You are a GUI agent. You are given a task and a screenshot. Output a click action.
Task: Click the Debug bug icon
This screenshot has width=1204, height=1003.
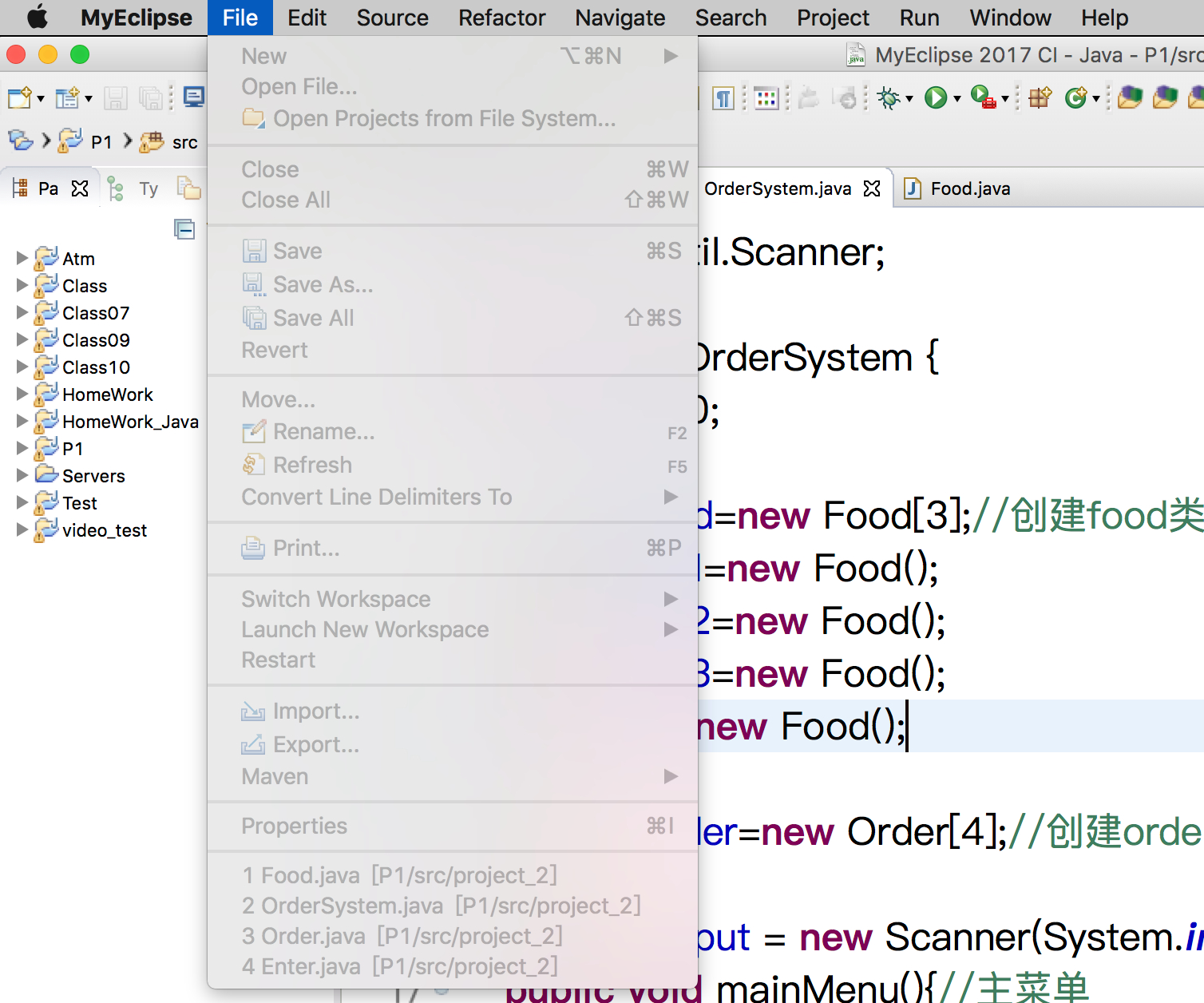tap(888, 98)
